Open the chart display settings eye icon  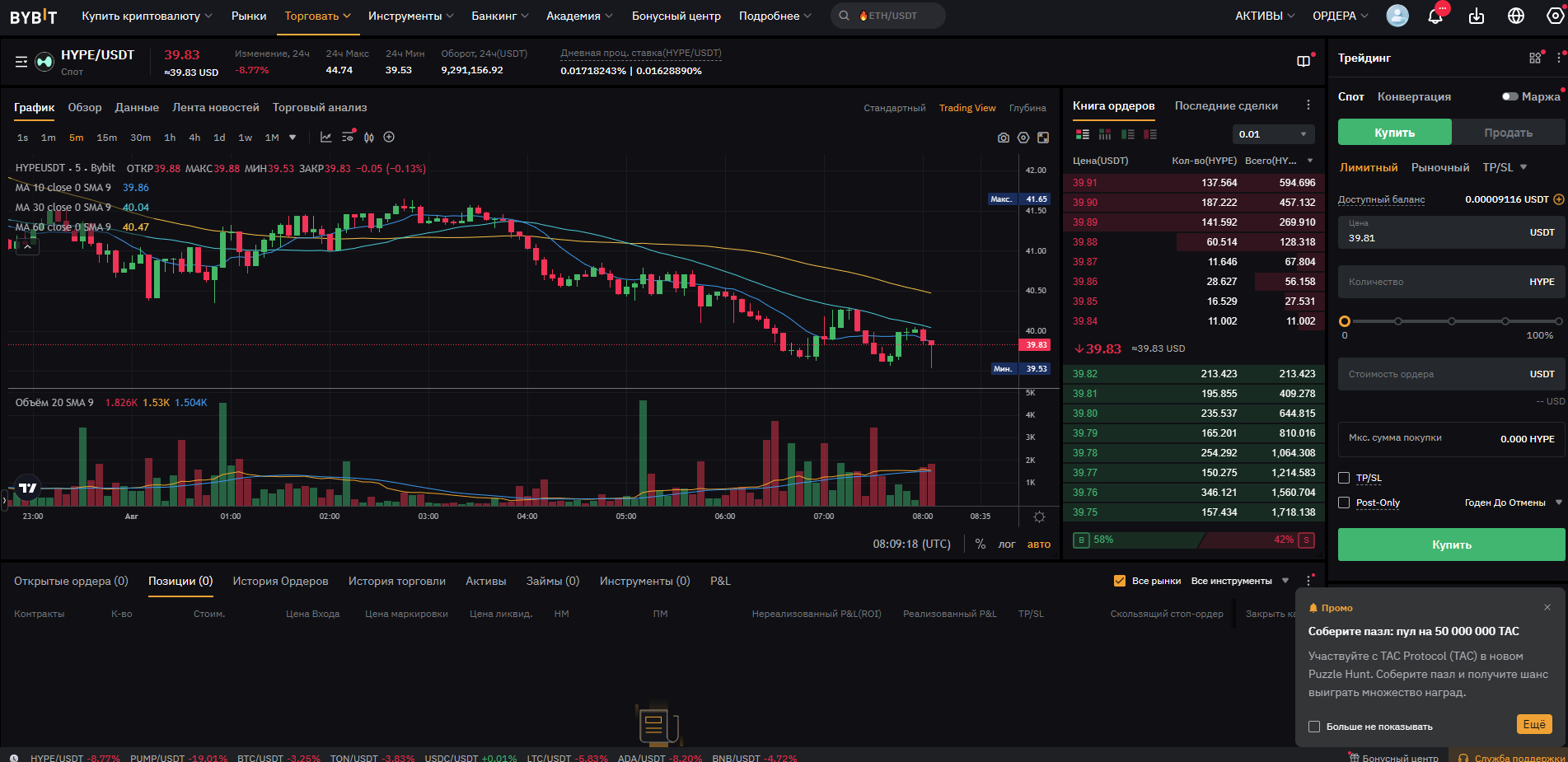(x=348, y=138)
